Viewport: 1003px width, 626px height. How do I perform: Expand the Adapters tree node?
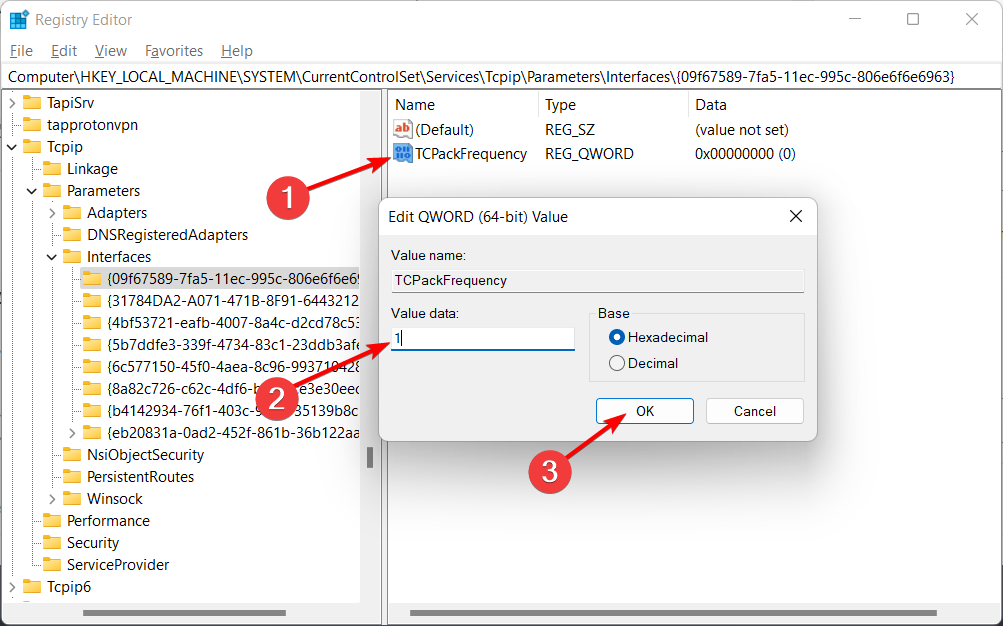tap(51, 212)
